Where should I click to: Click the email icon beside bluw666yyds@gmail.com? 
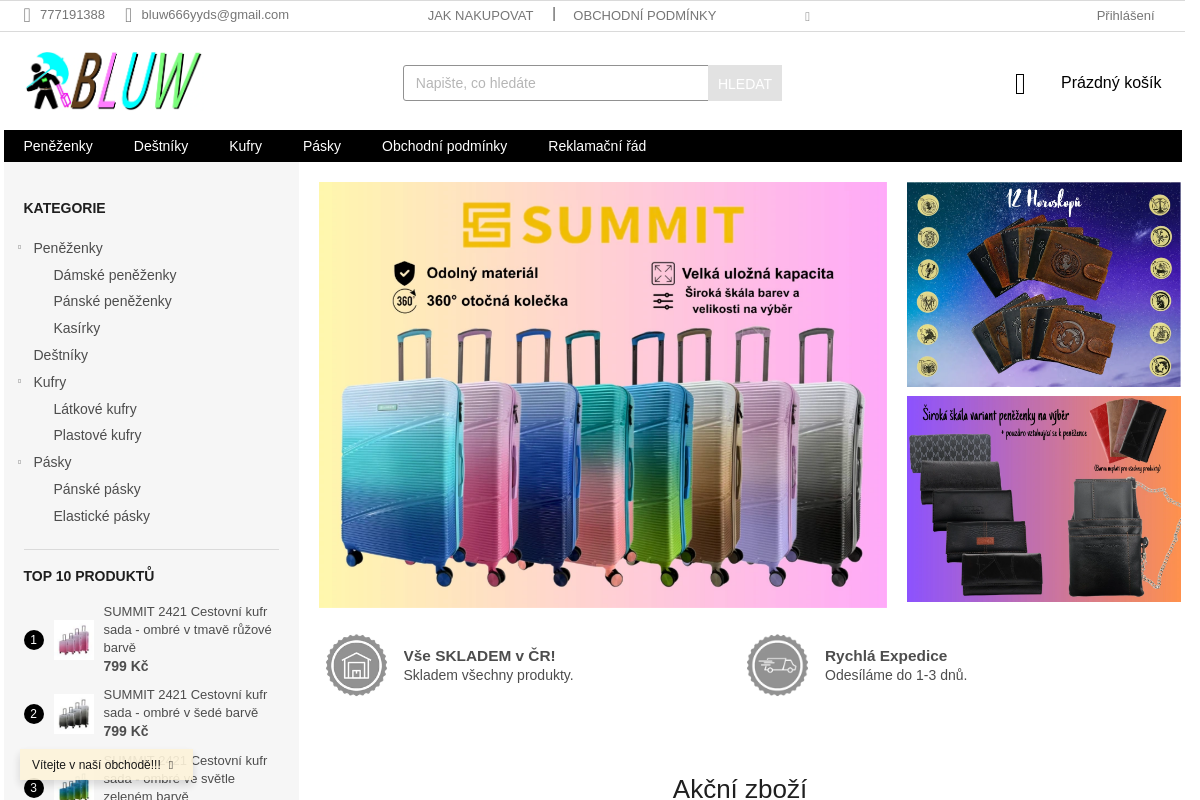click(128, 15)
